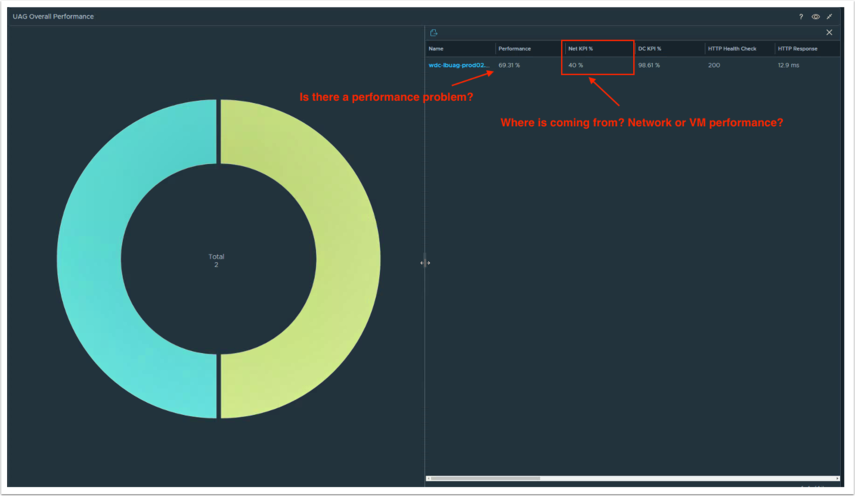Screen dimensions: 855x496
Task: Open the wdc-ibuag-prod02 object link
Action: point(458,65)
